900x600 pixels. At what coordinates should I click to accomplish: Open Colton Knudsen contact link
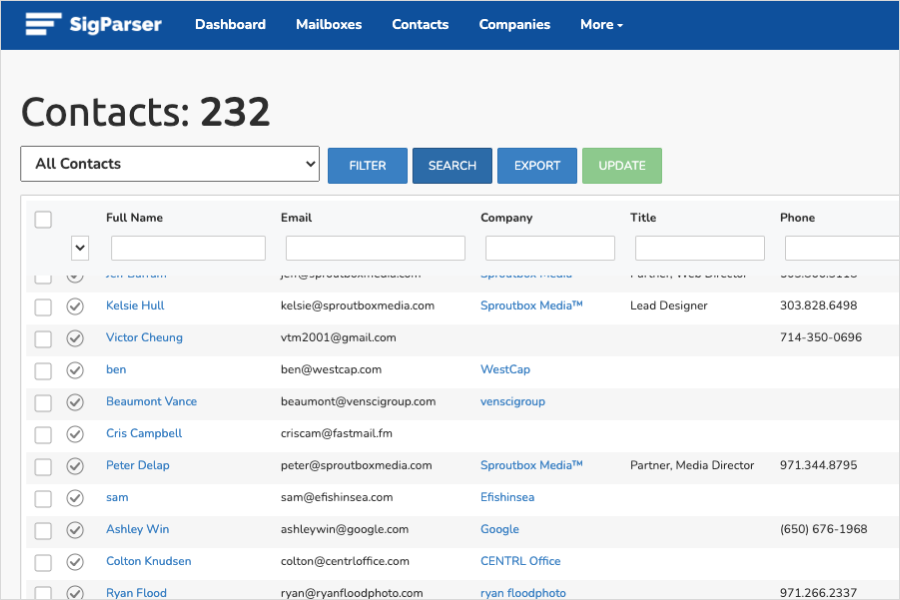pos(149,561)
